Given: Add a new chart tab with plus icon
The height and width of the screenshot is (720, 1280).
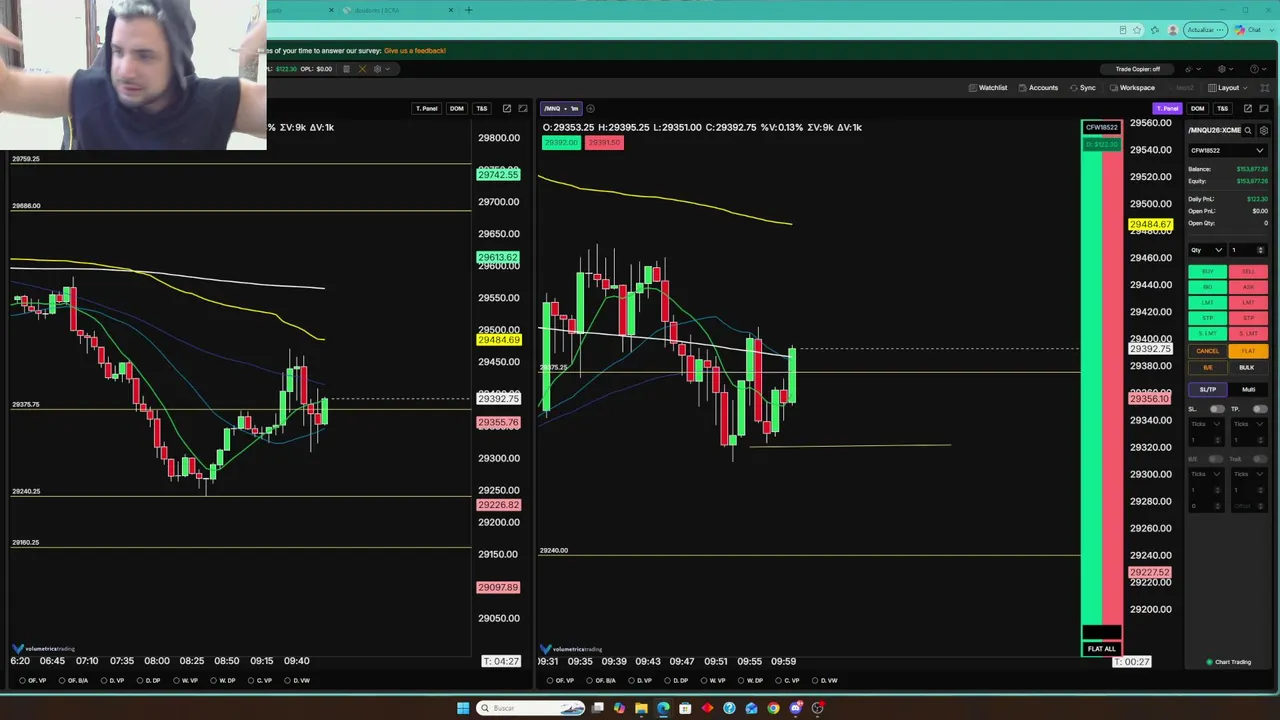Looking at the screenshot, I should [x=590, y=108].
